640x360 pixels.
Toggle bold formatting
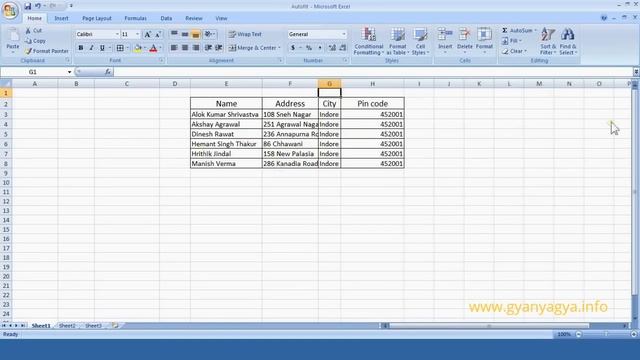[x=81, y=48]
